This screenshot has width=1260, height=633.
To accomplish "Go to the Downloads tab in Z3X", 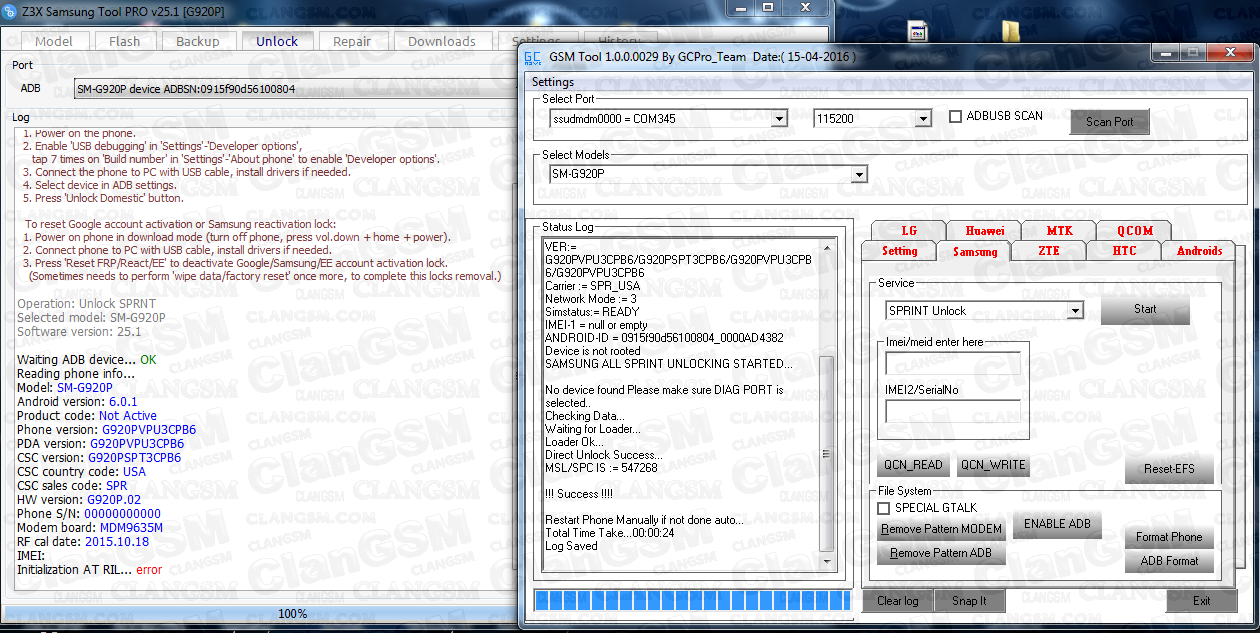I will tap(442, 41).
